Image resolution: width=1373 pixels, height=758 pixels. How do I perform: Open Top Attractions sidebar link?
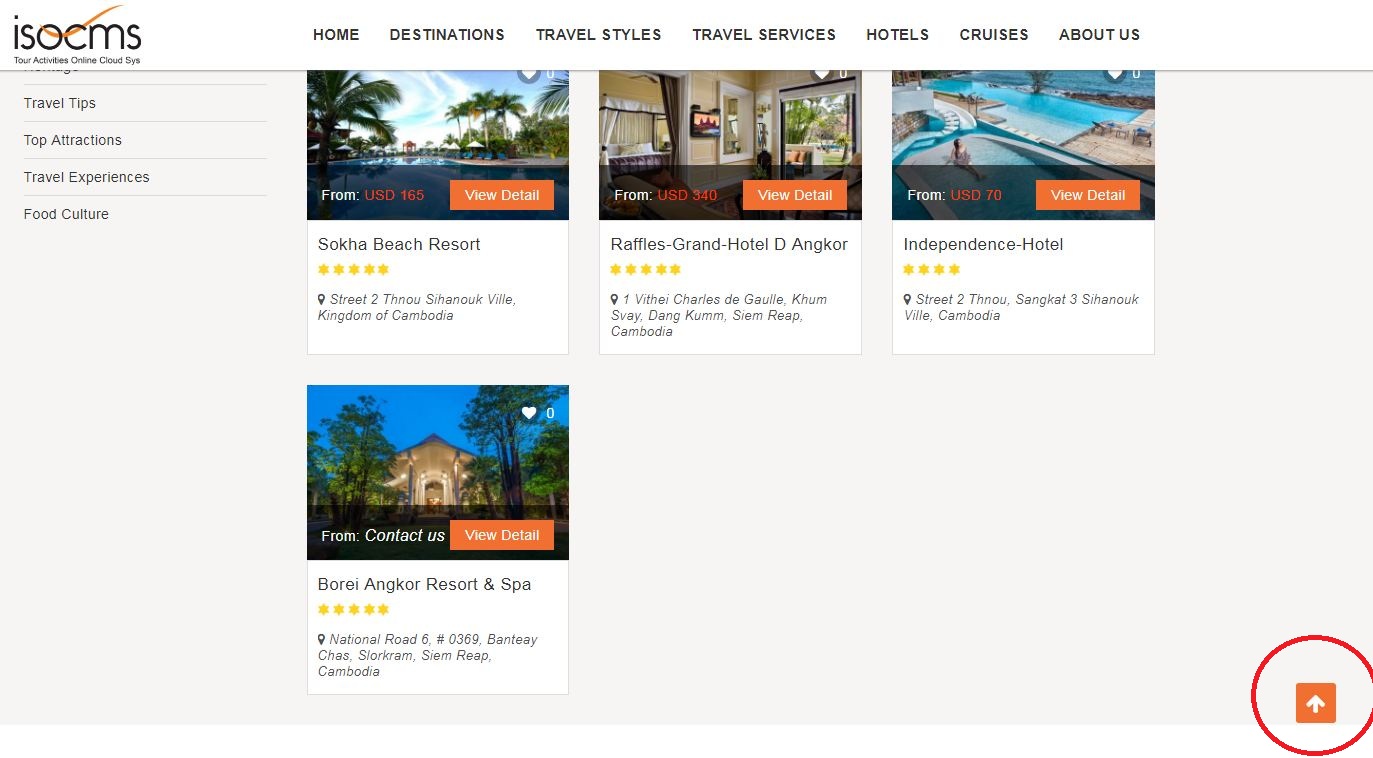click(73, 140)
